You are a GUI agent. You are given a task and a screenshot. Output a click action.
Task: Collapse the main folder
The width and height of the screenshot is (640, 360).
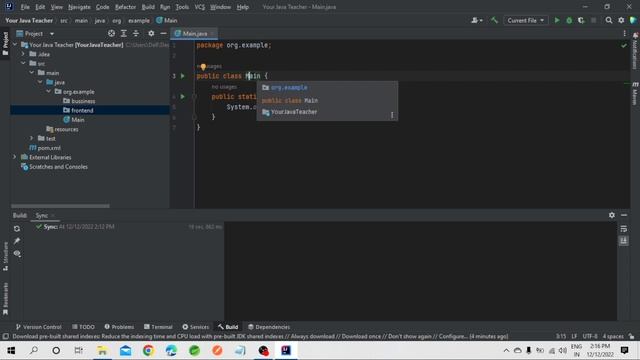coord(32,73)
